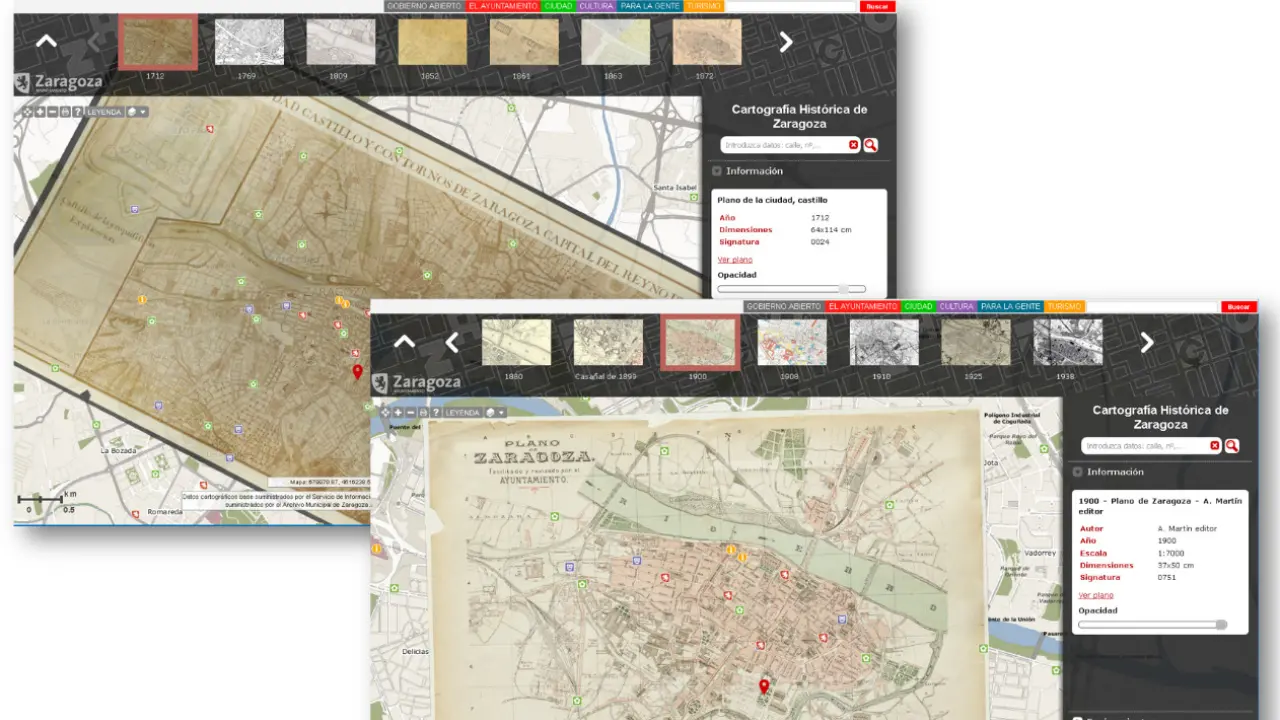
Task: Click Ver plano link for 1712 map
Action: (x=735, y=259)
